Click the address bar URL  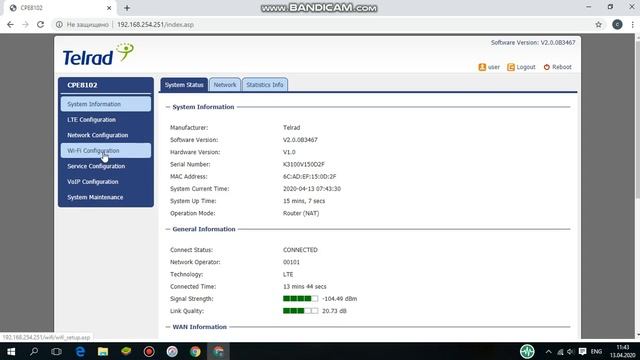point(155,24)
